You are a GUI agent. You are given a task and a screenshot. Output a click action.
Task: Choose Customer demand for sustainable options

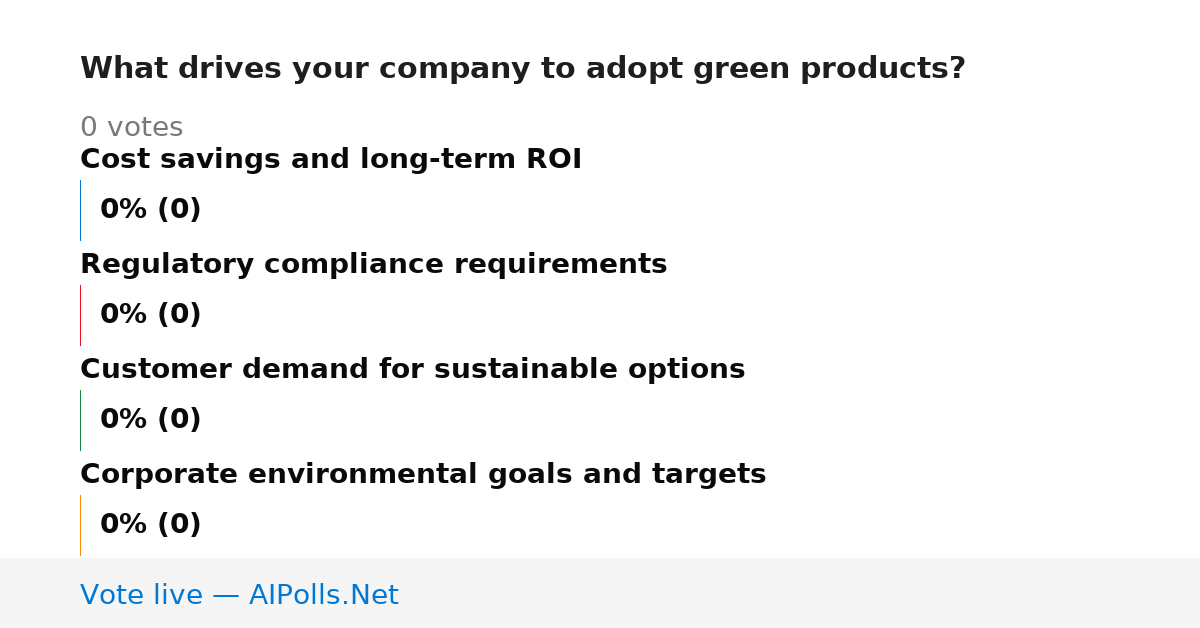[412, 369]
